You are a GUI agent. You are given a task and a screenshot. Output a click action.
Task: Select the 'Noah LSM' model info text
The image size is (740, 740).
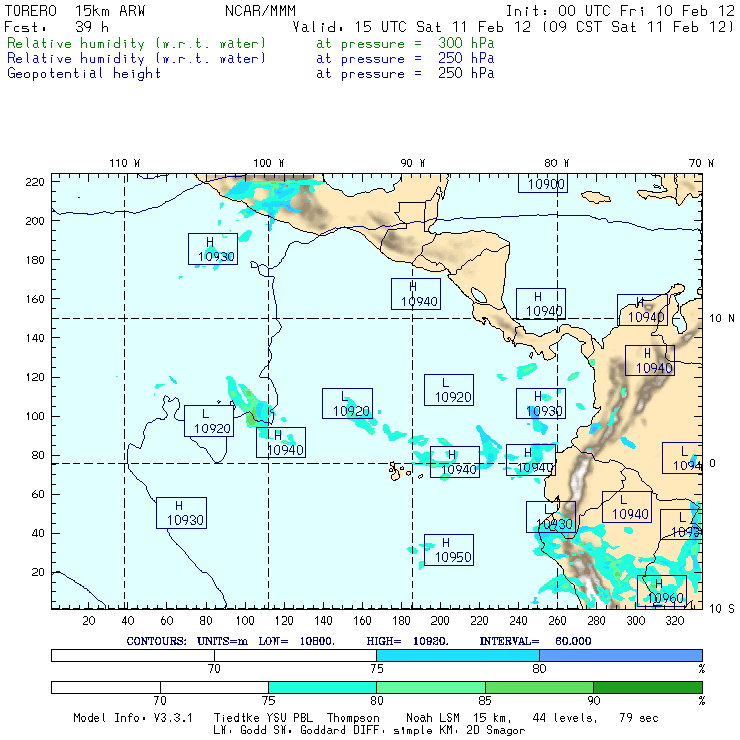pyautogui.click(x=433, y=718)
